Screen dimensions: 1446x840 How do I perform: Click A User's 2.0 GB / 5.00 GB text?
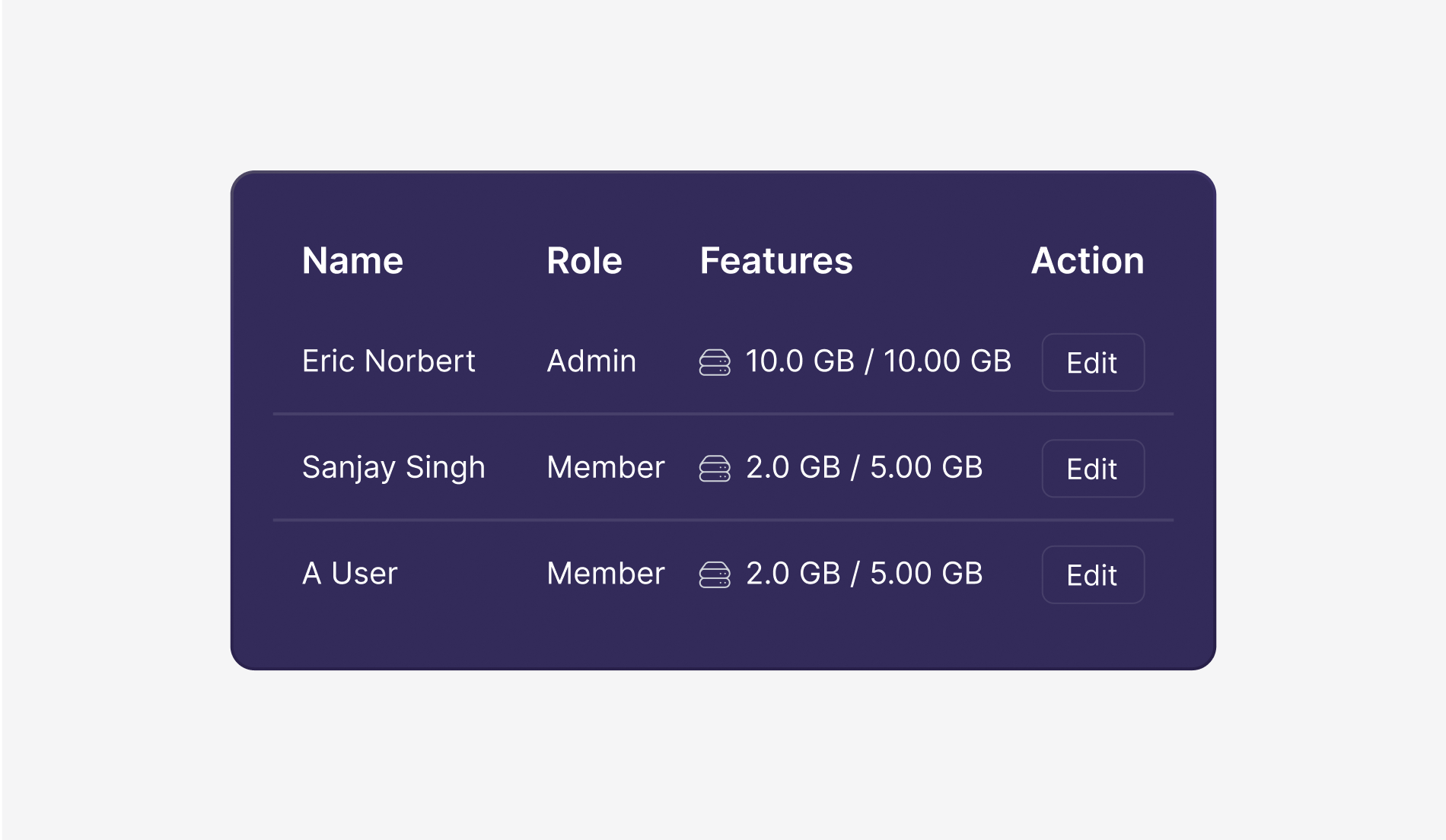(x=864, y=574)
